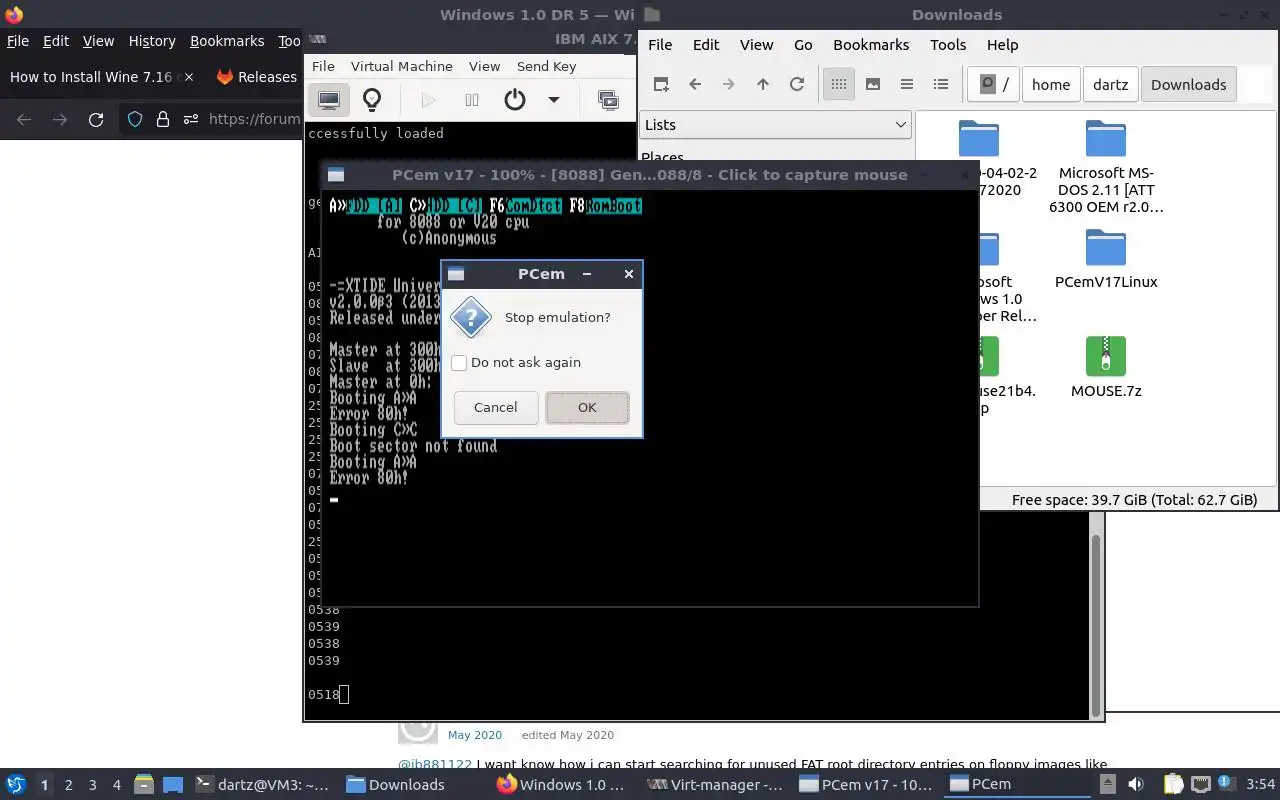The height and width of the screenshot is (800, 1280).
Task: Click Firefox back arrow
Action: (24, 119)
